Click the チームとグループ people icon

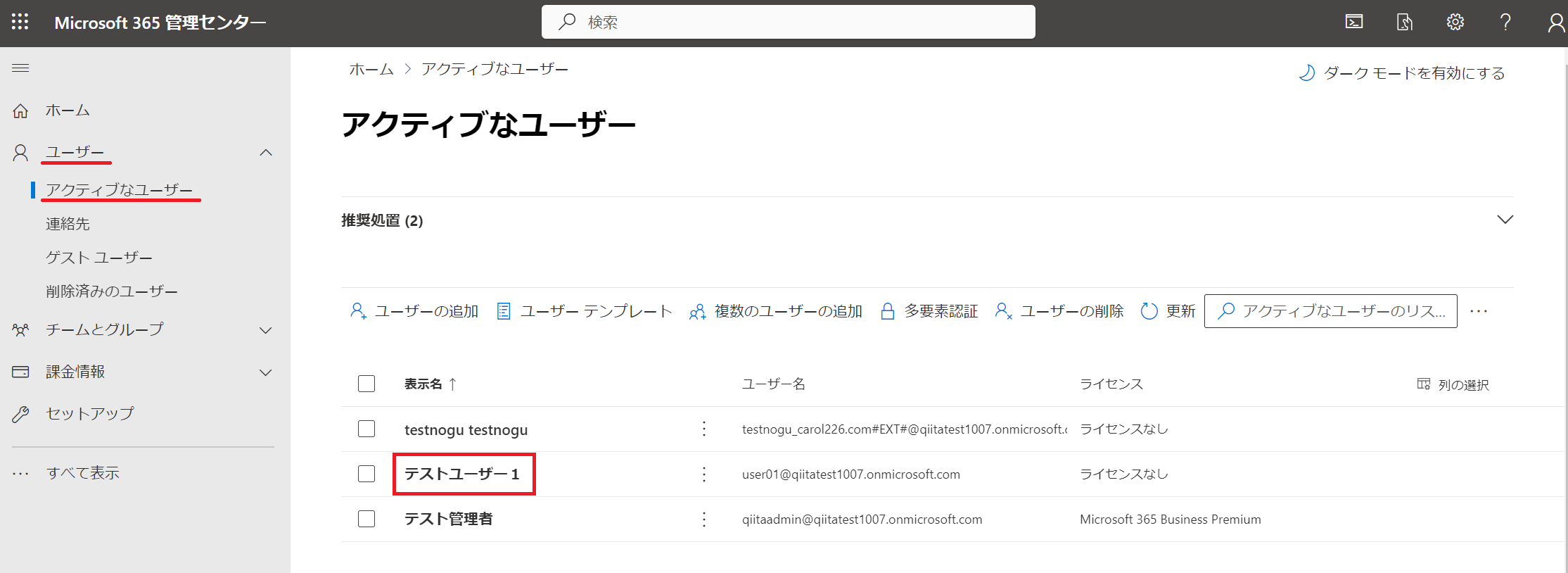coord(20,329)
